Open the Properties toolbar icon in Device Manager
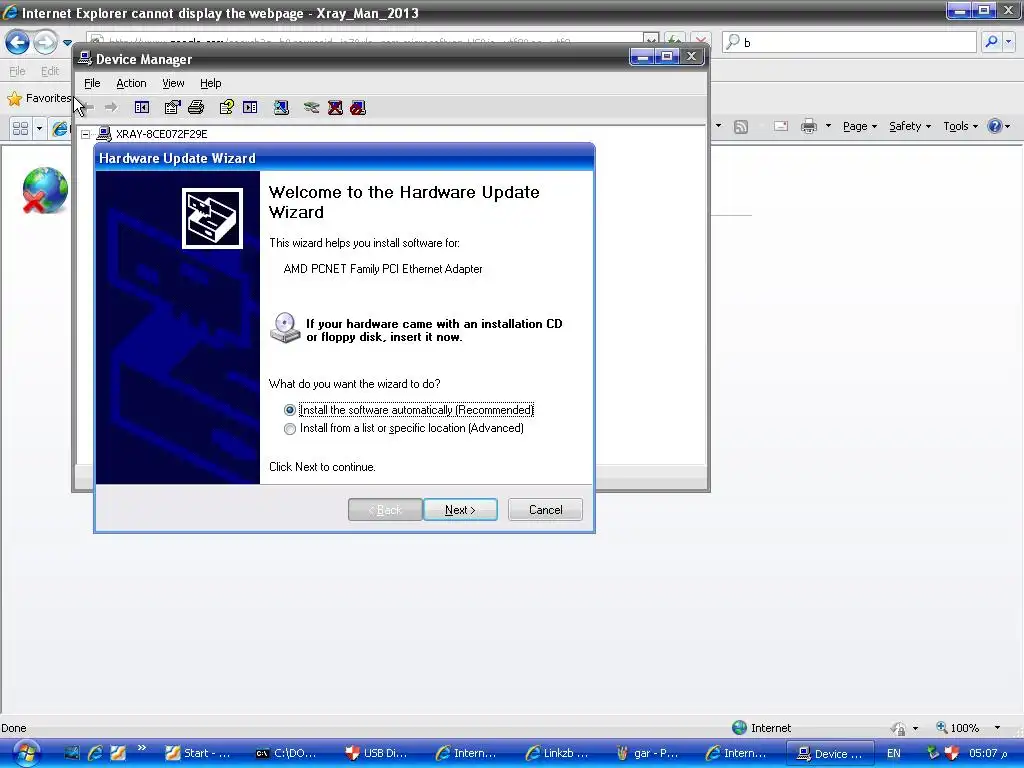 click(172, 107)
